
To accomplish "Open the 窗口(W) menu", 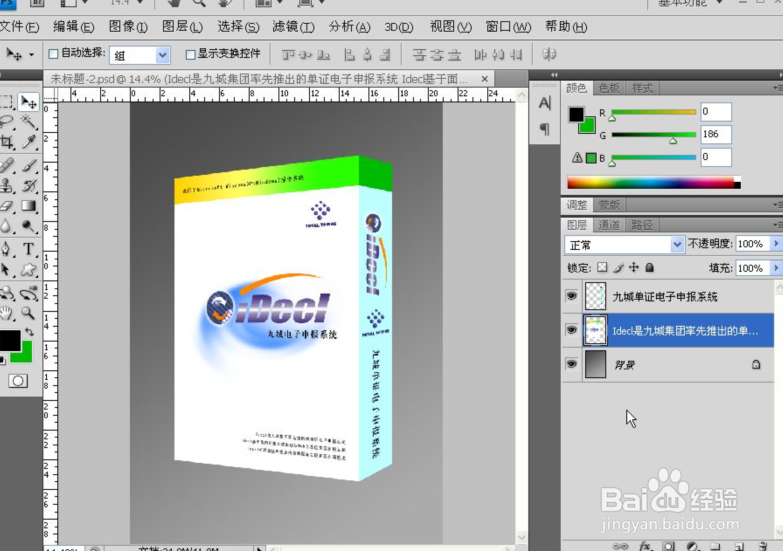I will pos(508,26).
